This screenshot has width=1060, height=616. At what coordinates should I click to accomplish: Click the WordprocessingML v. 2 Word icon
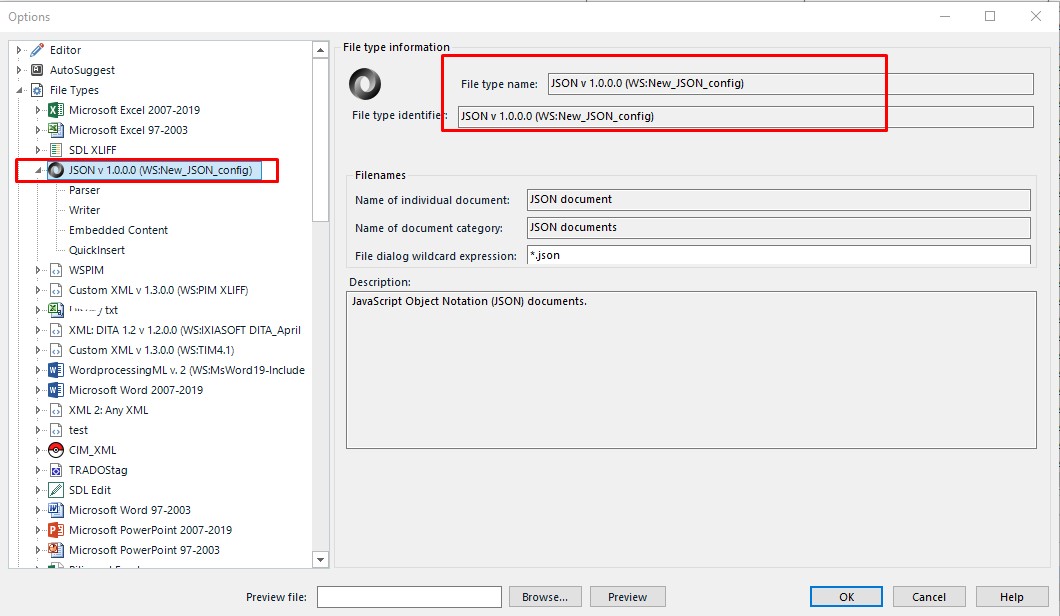(x=56, y=371)
